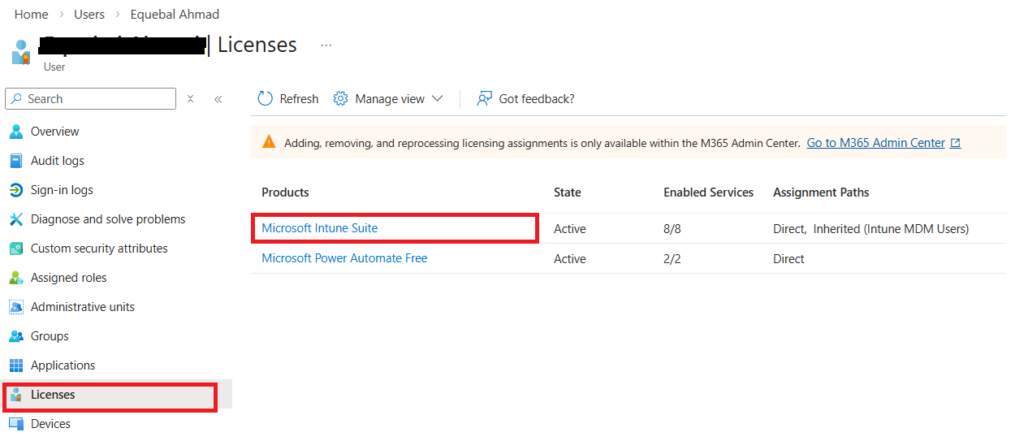Viewport: 1024px width, 441px height.
Task: Click the Overview person icon in sidebar
Action: tap(16, 132)
